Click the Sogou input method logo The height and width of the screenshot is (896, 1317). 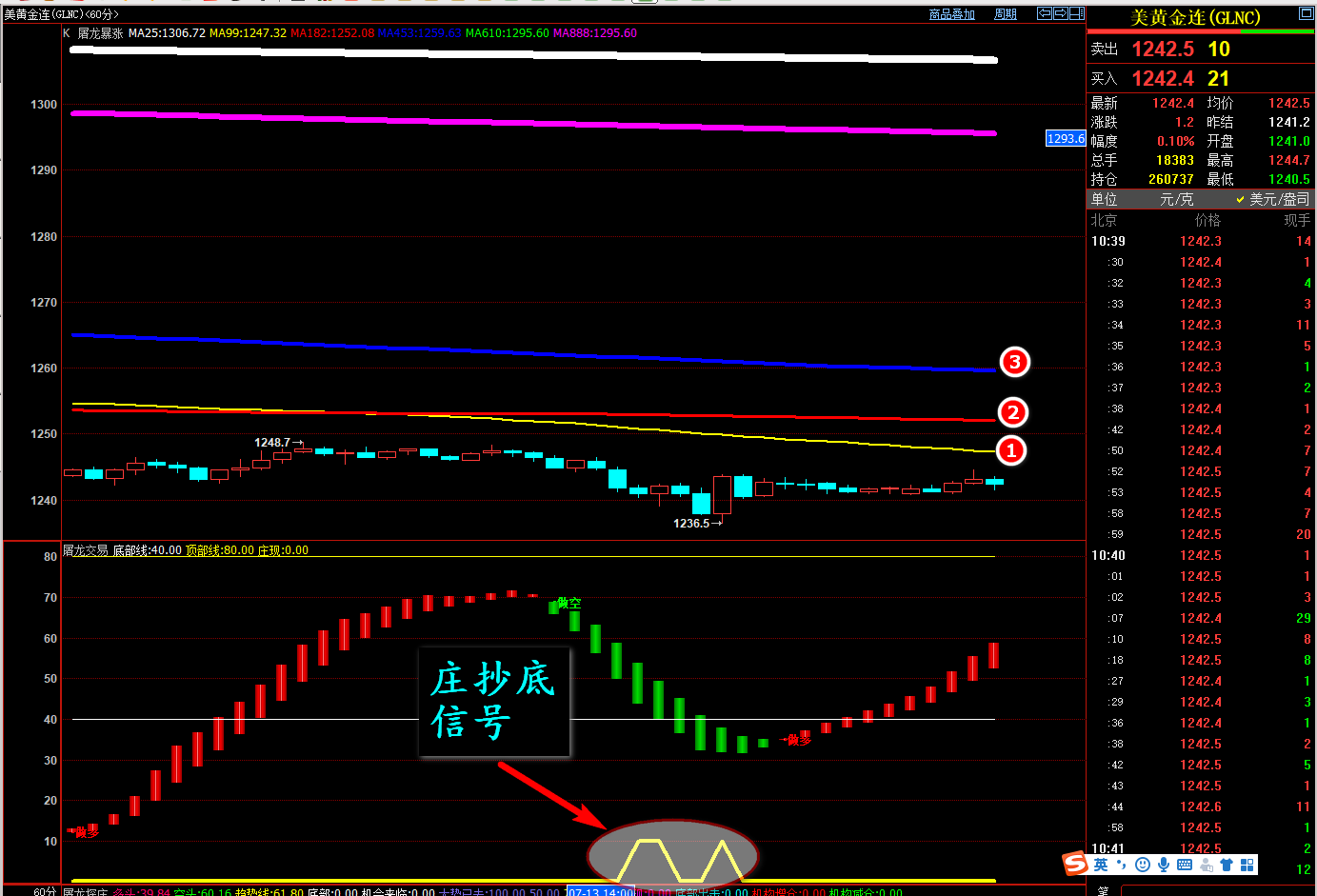click(1075, 864)
